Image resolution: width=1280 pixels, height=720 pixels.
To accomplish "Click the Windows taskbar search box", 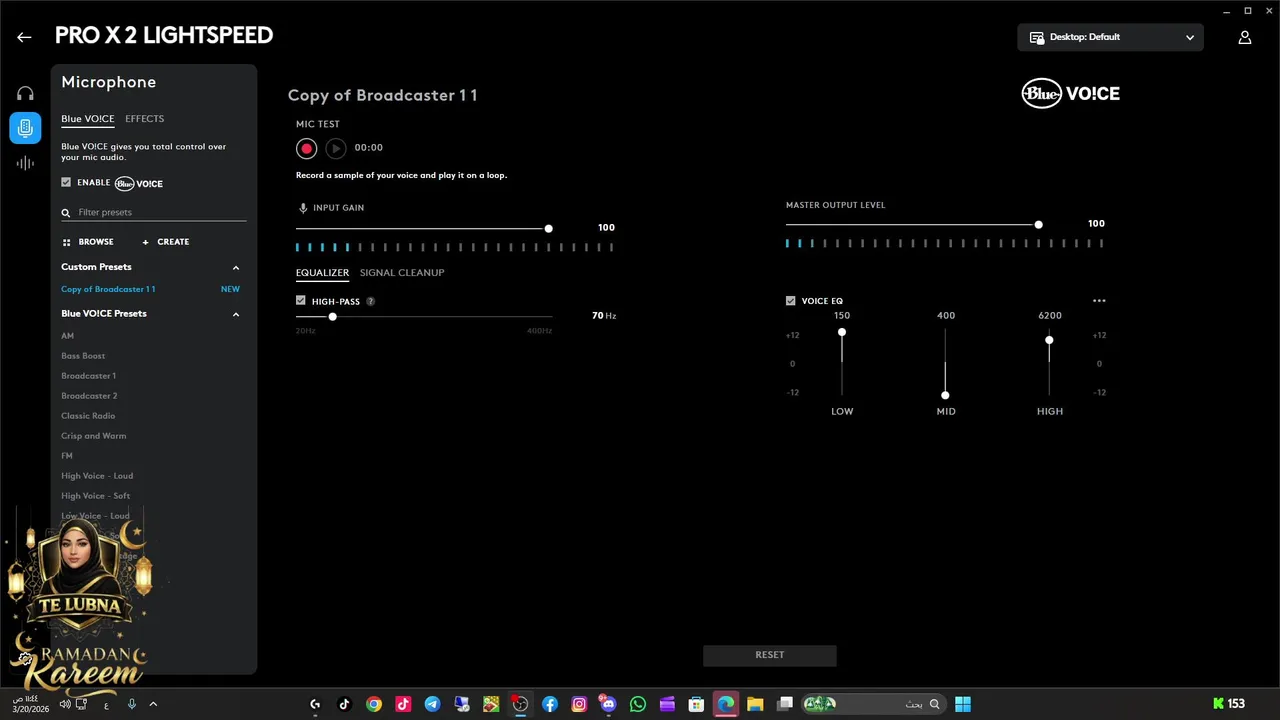I will (x=874, y=704).
